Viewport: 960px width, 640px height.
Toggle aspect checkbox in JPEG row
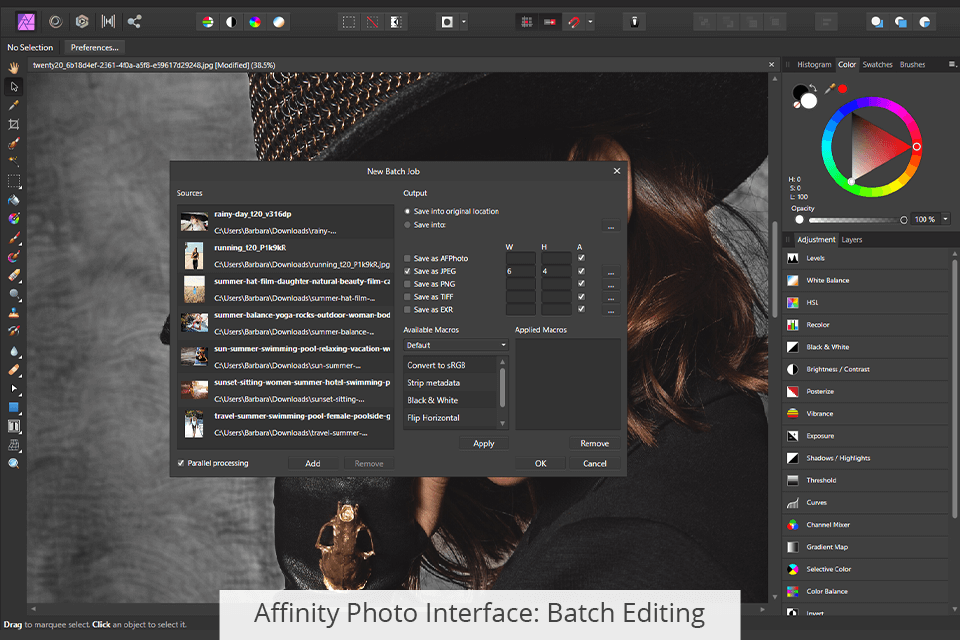(x=581, y=271)
